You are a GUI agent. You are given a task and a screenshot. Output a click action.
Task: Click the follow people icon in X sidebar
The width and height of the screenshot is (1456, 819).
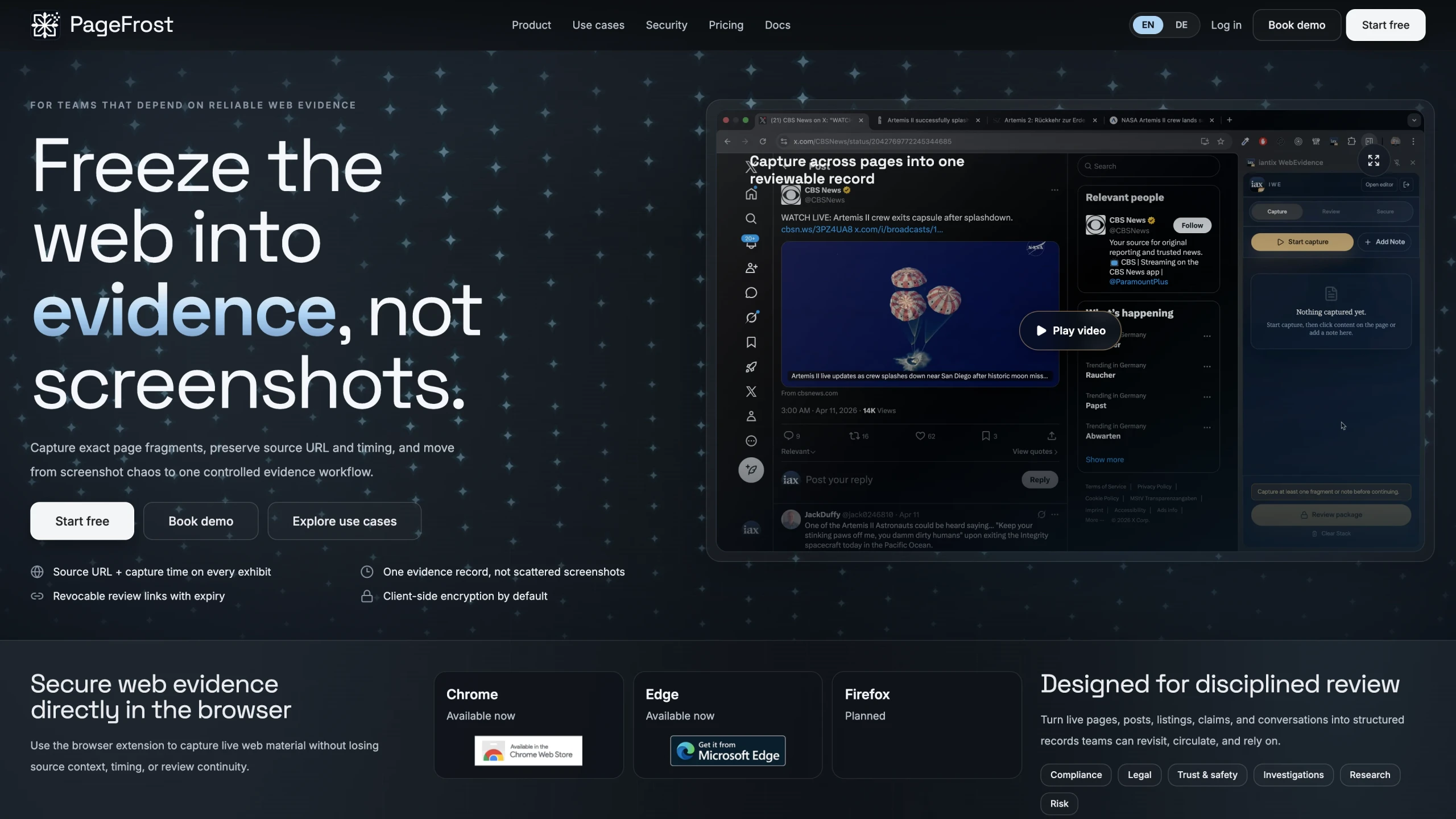[x=751, y=268]
